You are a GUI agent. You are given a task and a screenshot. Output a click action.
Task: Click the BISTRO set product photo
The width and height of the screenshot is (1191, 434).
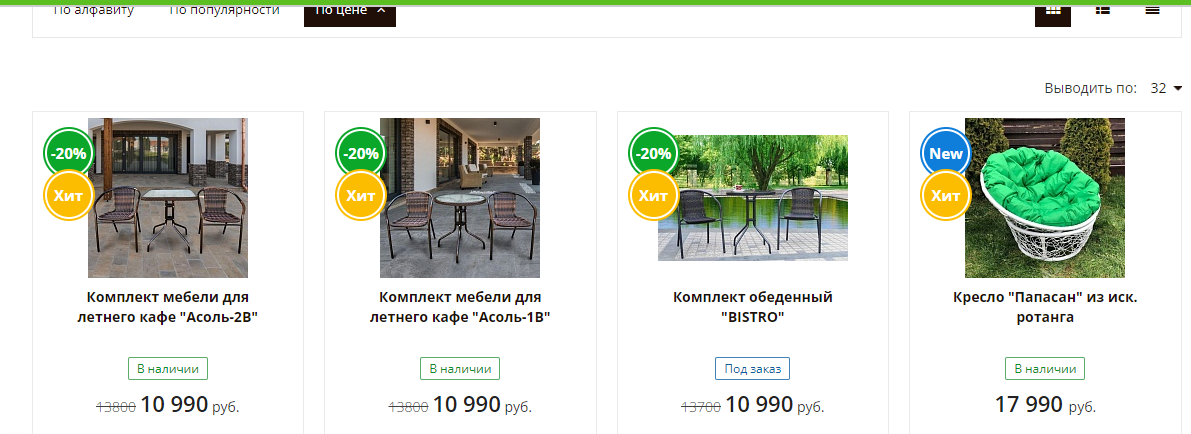[753, 198]
